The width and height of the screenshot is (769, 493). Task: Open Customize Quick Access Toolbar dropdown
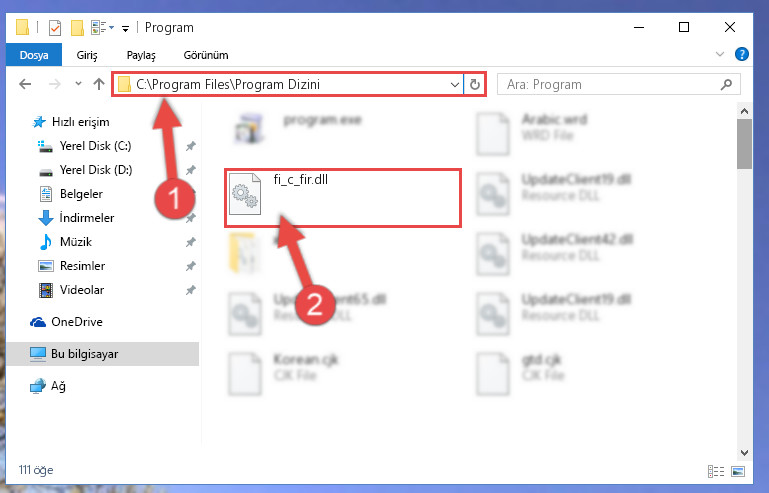click(126, 28)
